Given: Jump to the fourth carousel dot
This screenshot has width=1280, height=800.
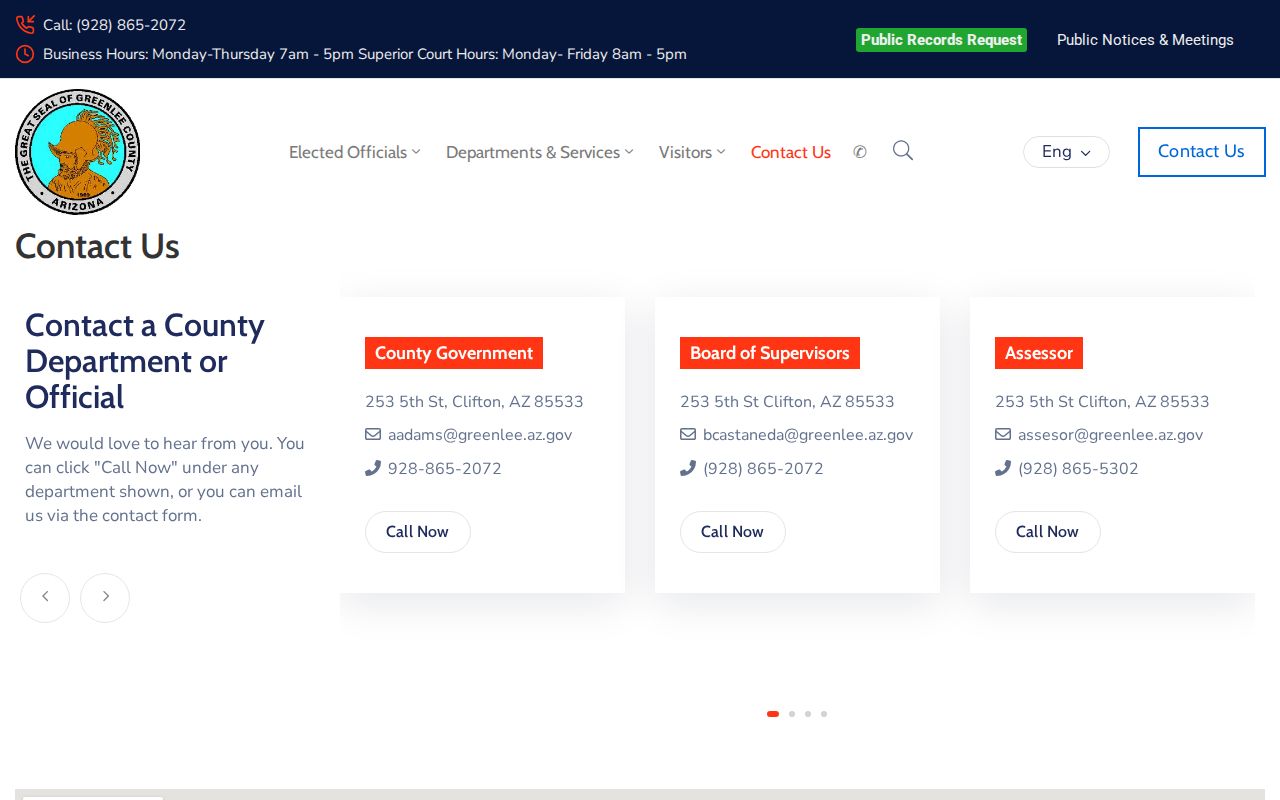Looking at the screenshot, I should point(824,714).
